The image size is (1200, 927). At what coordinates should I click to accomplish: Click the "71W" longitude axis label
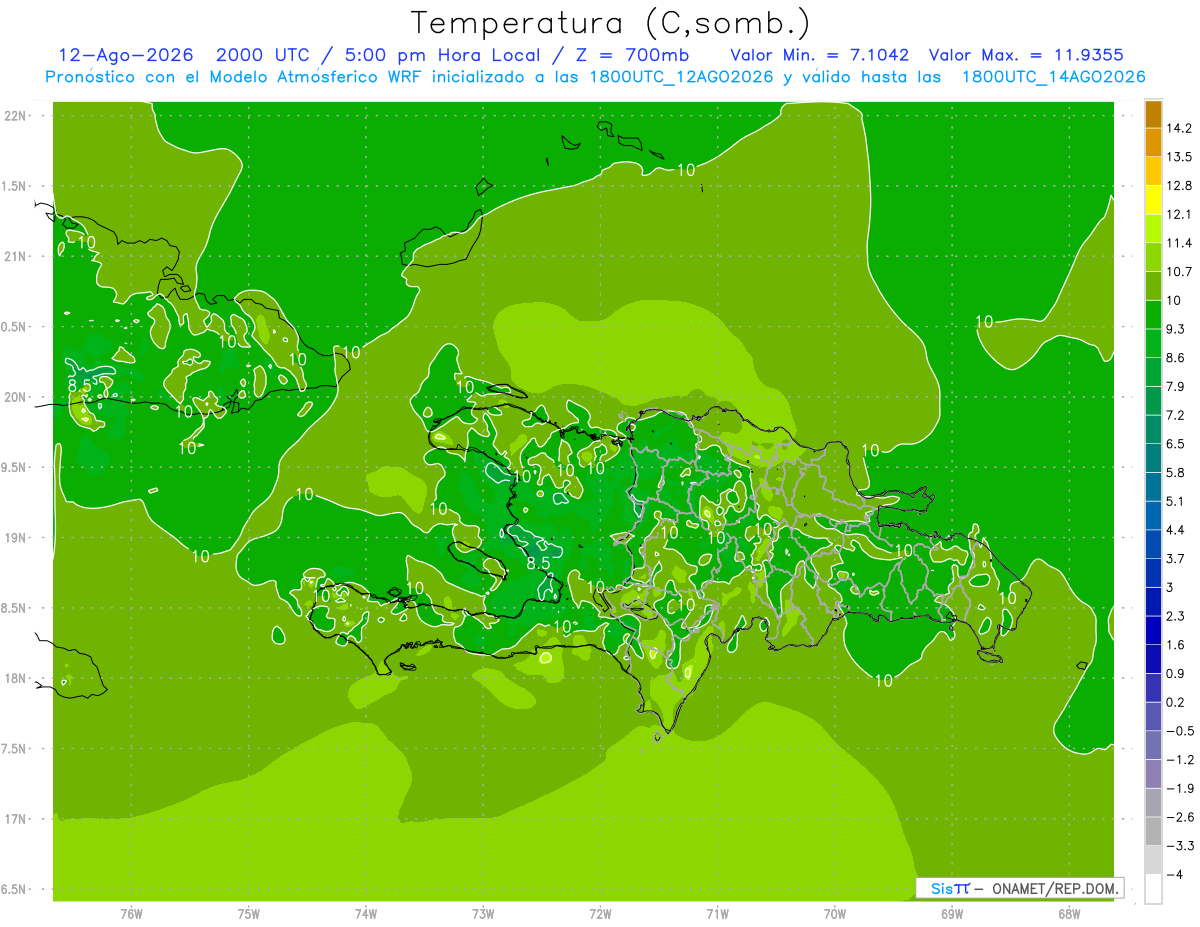pos(717,914)
